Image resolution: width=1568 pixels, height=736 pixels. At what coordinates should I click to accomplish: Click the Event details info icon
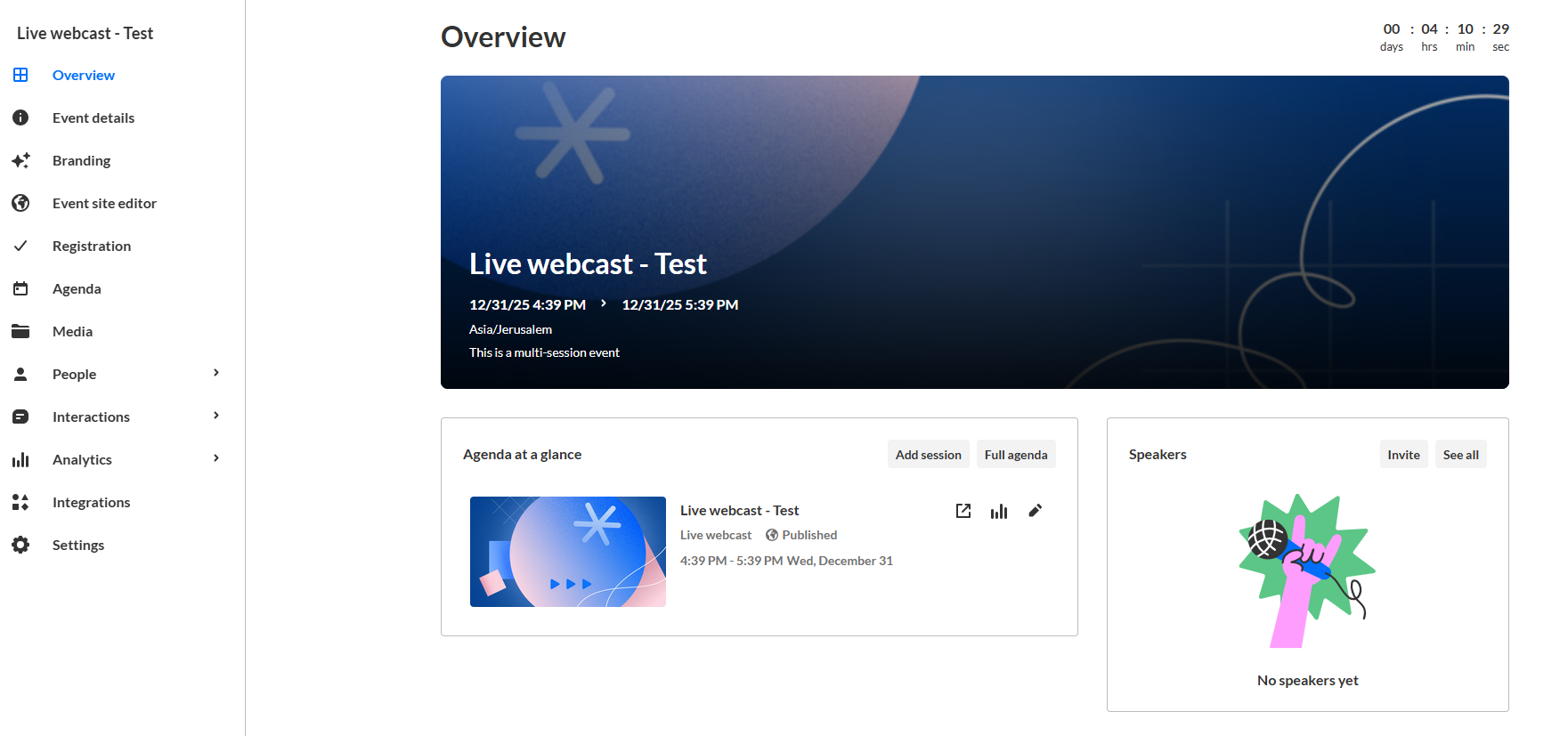point(20,117)
